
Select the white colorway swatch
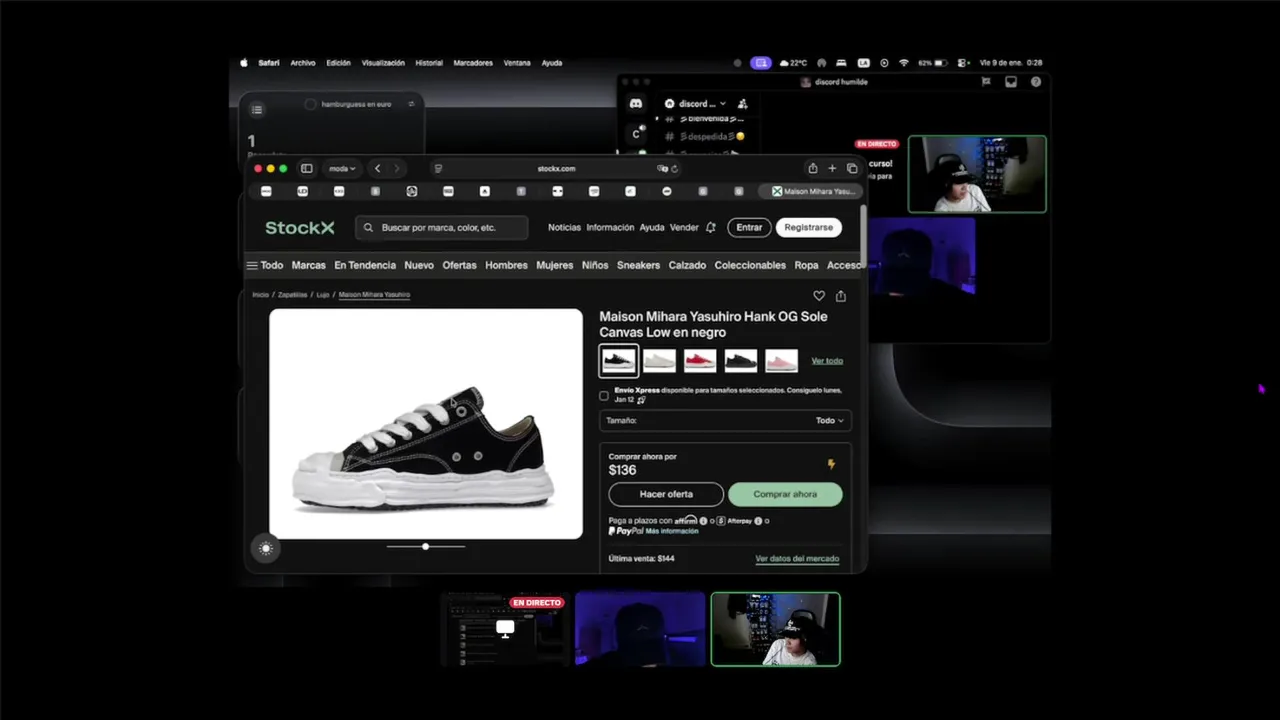pos(659,360)
